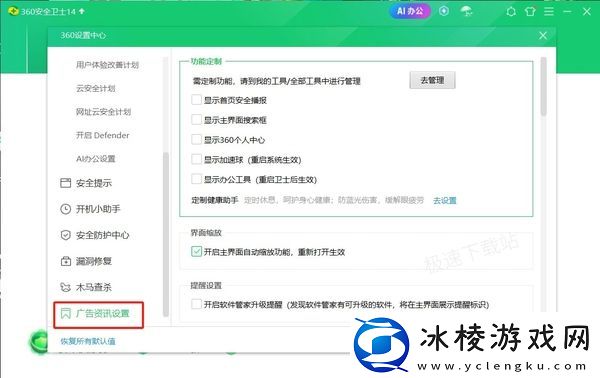Select 网址云安全计划 in sidebar

point(103,112)
